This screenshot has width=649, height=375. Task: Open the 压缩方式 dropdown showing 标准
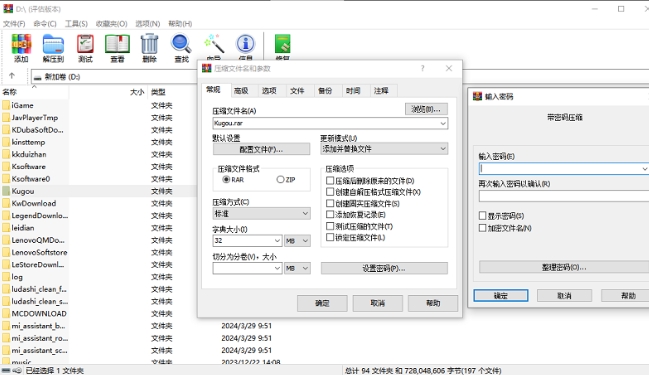[x=305, y=214]
